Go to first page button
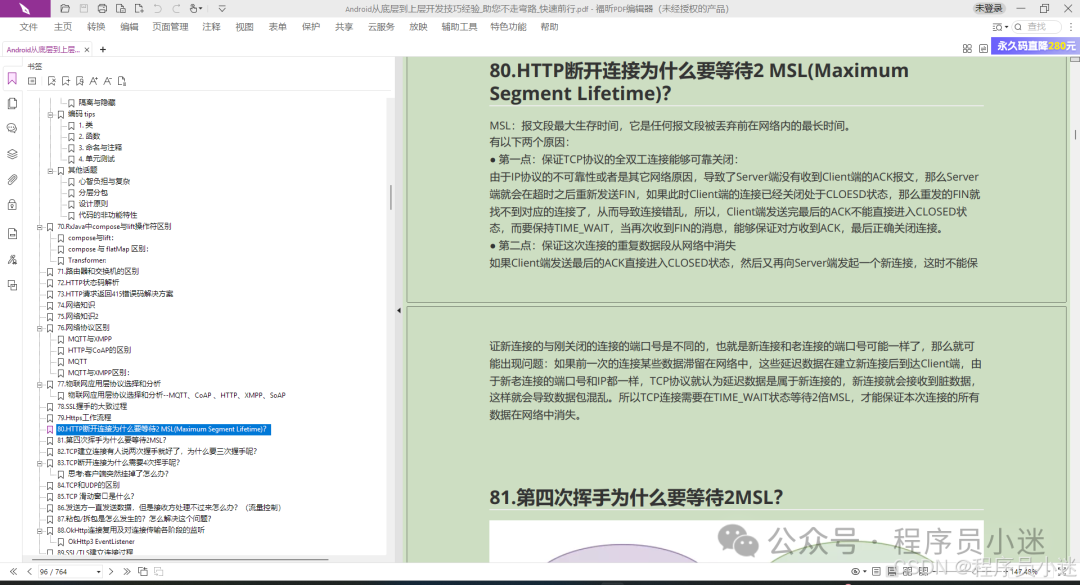 click(13, 571)
